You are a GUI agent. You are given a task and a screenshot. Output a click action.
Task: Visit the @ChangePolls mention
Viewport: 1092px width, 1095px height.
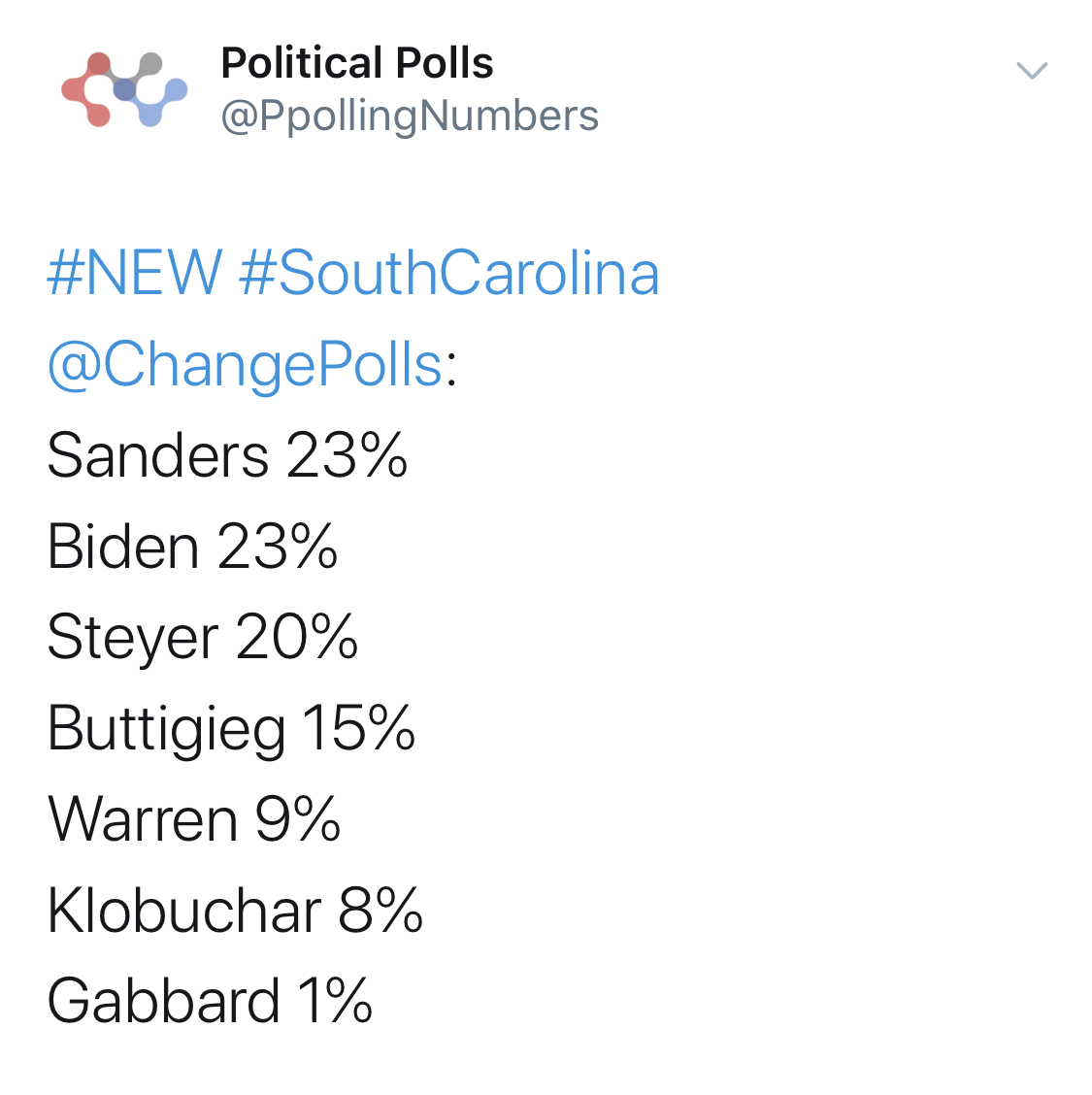(245, 365)
